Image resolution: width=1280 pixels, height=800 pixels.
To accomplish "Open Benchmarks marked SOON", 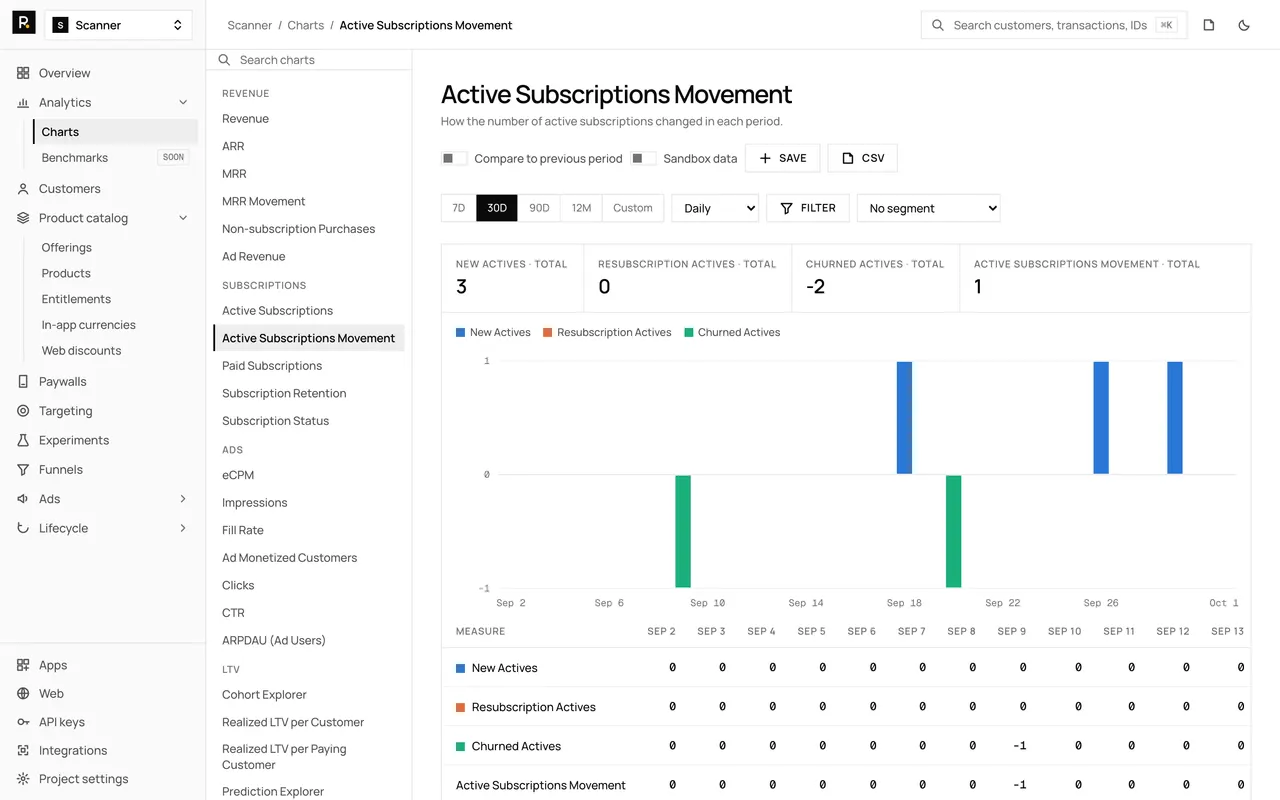I will (116, 157).
